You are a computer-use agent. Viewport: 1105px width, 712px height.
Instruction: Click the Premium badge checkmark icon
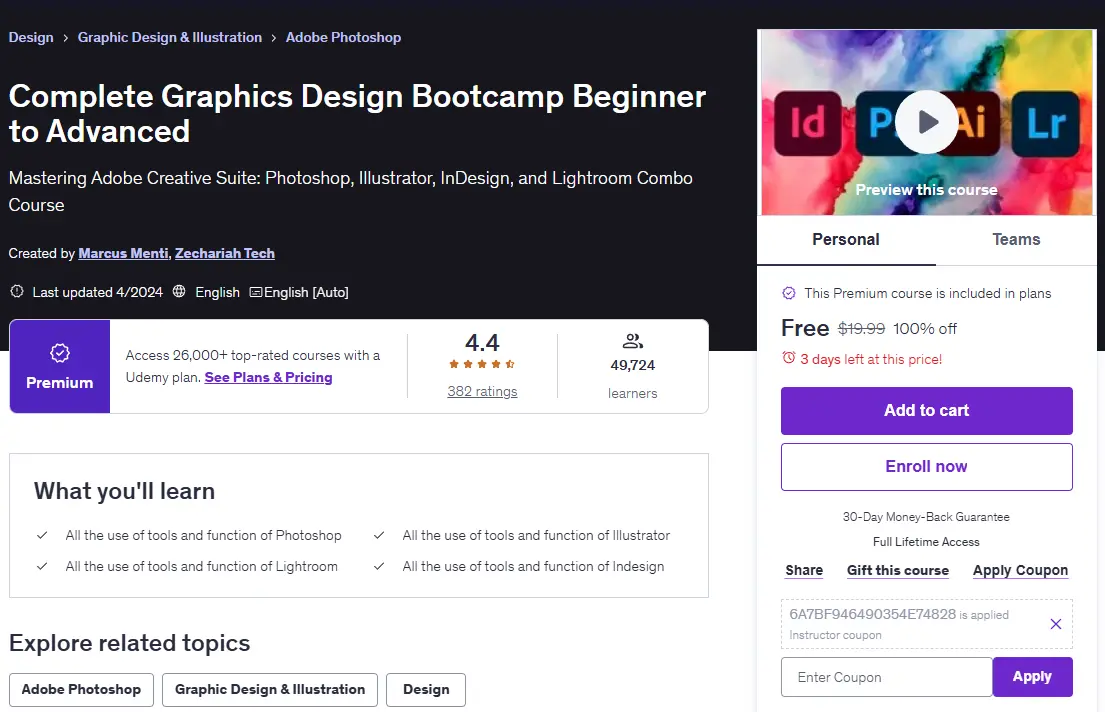tap(60, 352)
